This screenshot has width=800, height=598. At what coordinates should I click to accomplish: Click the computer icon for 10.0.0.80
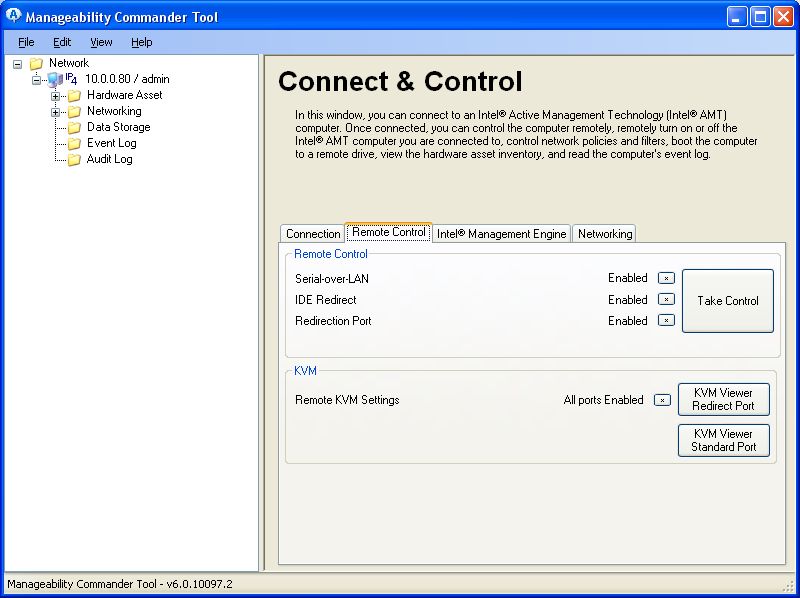pyautogui.click(x=55, y=80)
